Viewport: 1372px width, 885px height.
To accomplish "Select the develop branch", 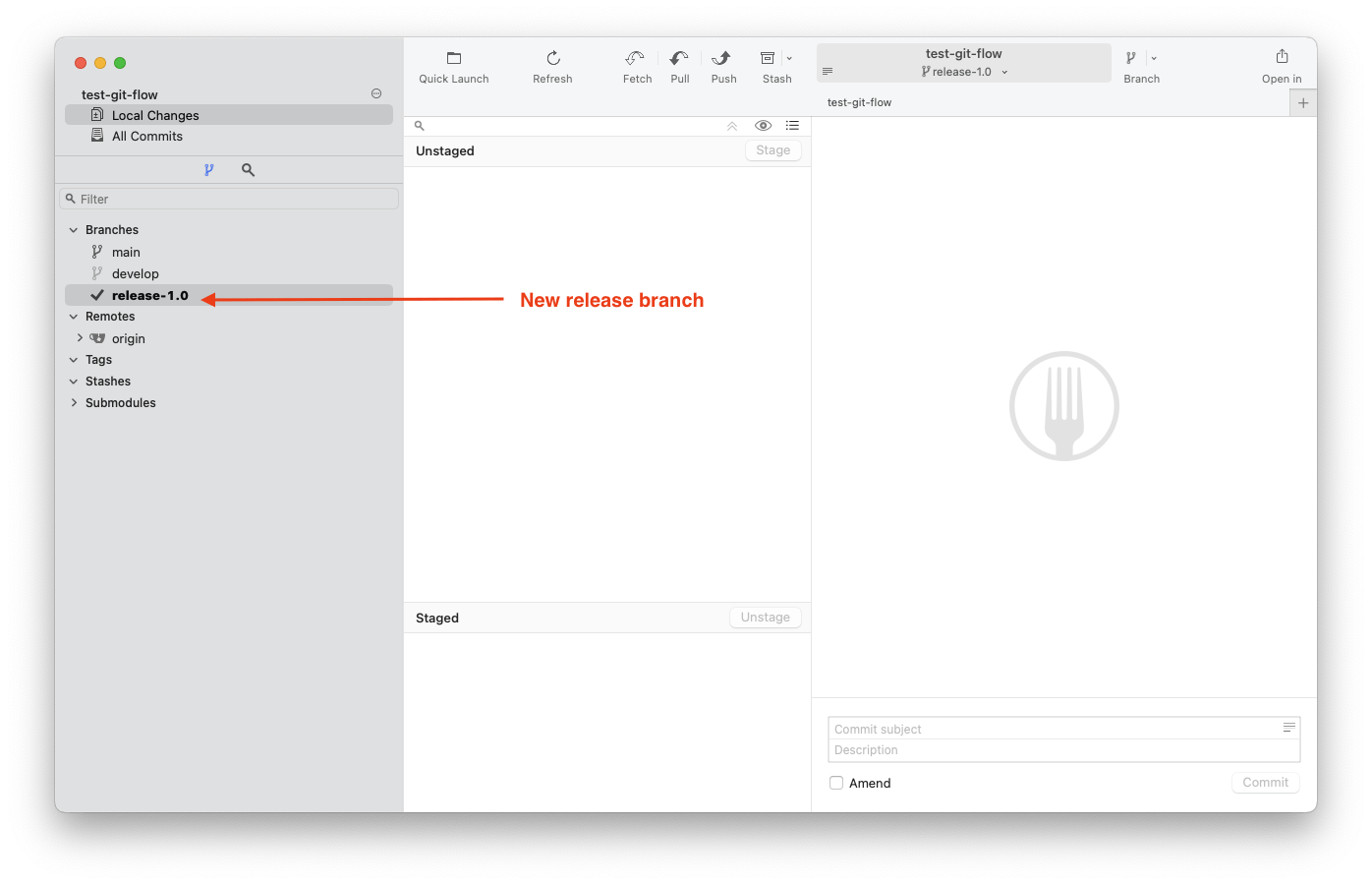I will point(135,274).
